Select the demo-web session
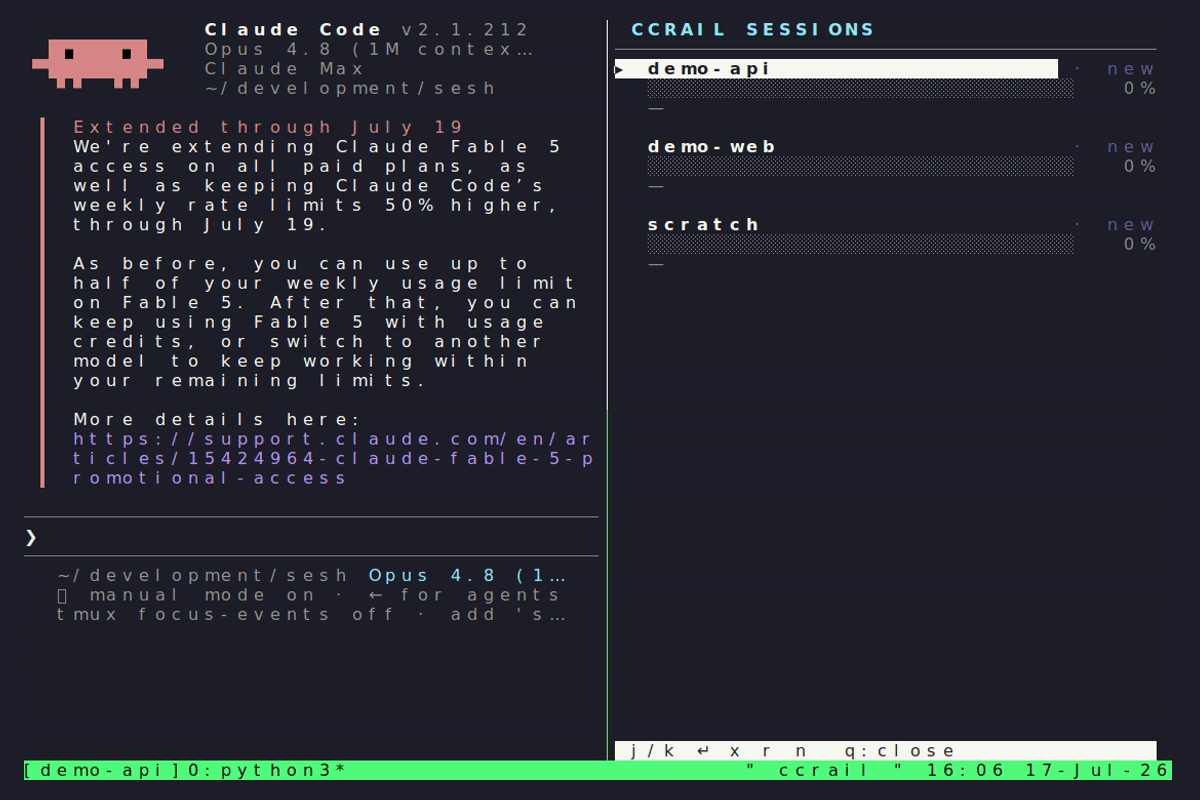The height and width of the screenshot is (800, 1200). click(711, 147)
